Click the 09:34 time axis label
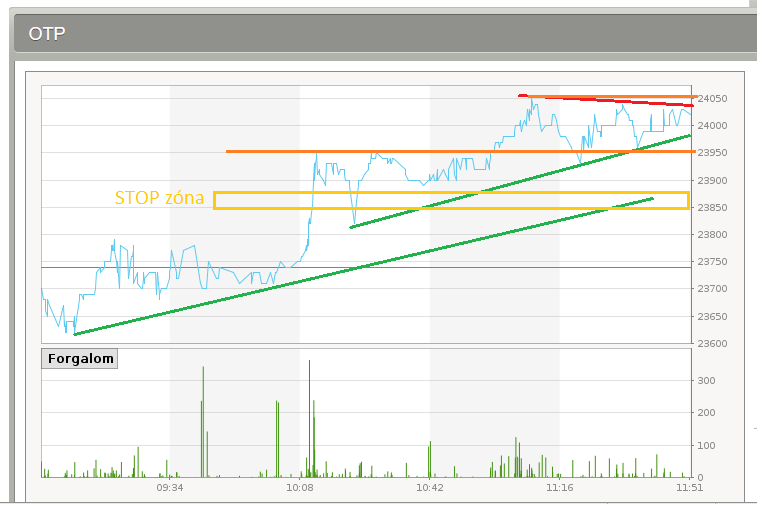 [170, 488]
